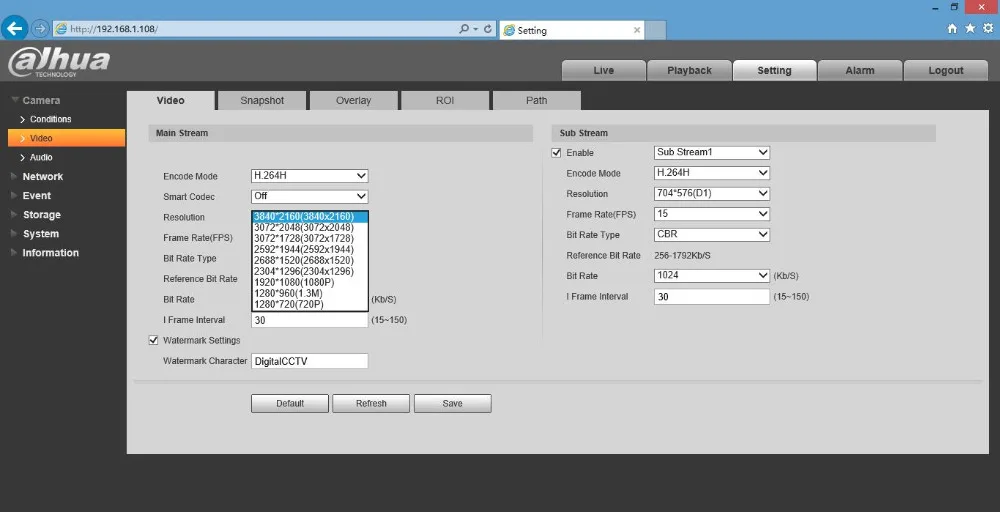Click the empty new tab button

pyautogui.click(x=656, y=30)
